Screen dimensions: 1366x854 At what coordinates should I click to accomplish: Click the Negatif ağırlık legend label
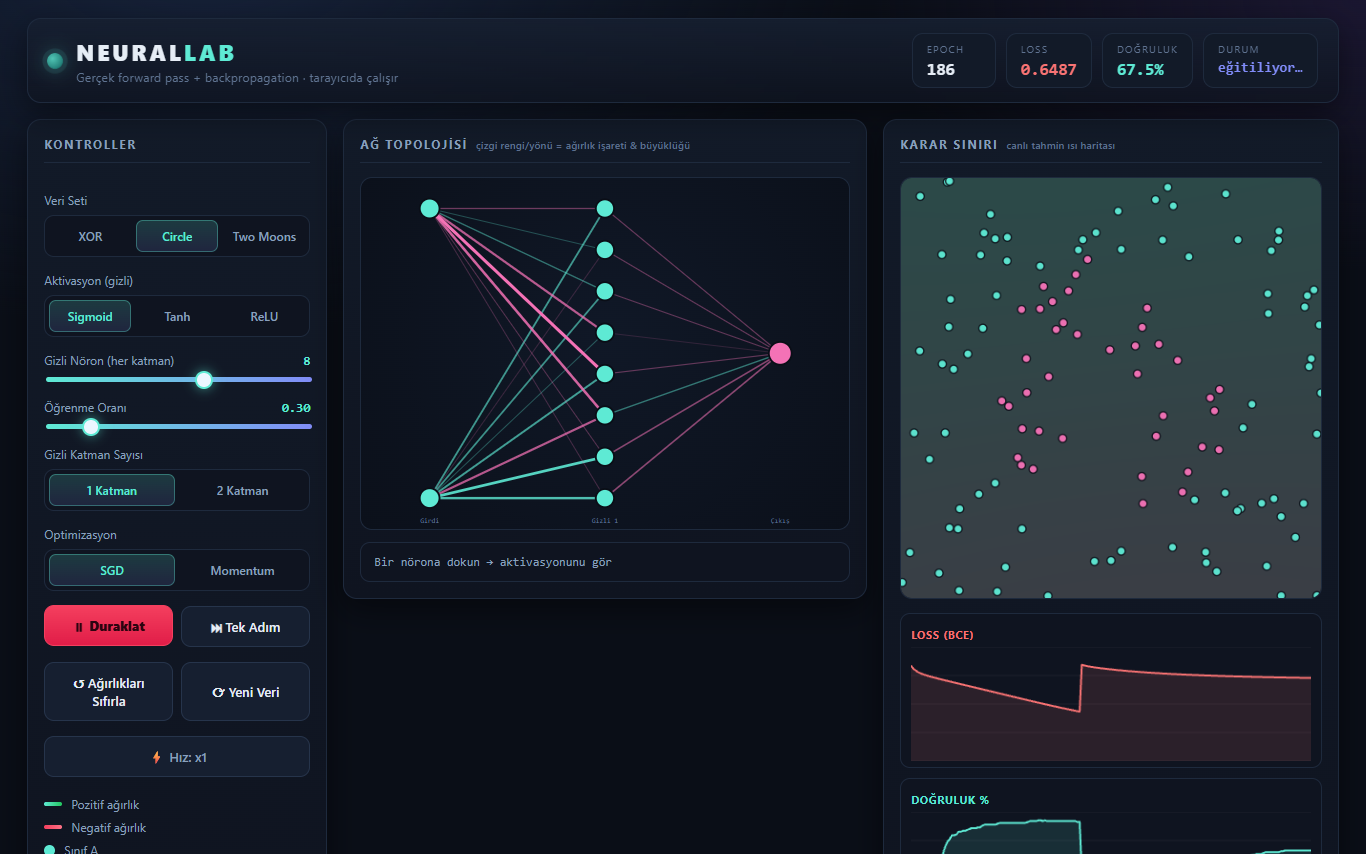pos(109,828)
